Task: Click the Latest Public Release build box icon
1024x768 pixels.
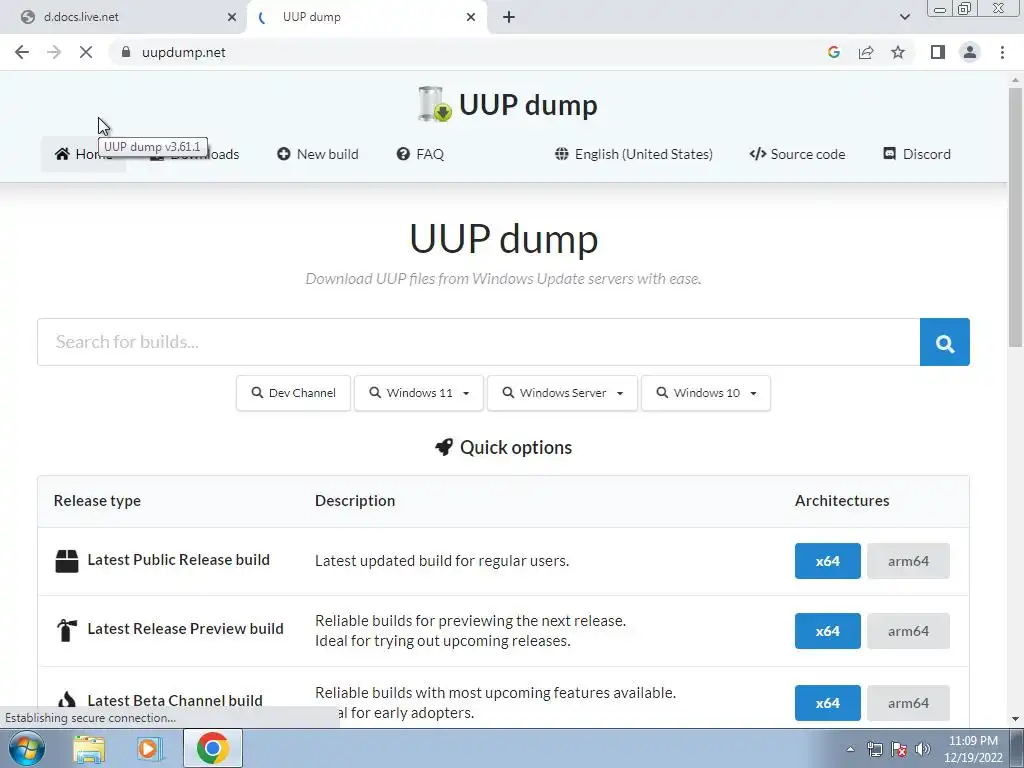Action: (x=67, y=561)
